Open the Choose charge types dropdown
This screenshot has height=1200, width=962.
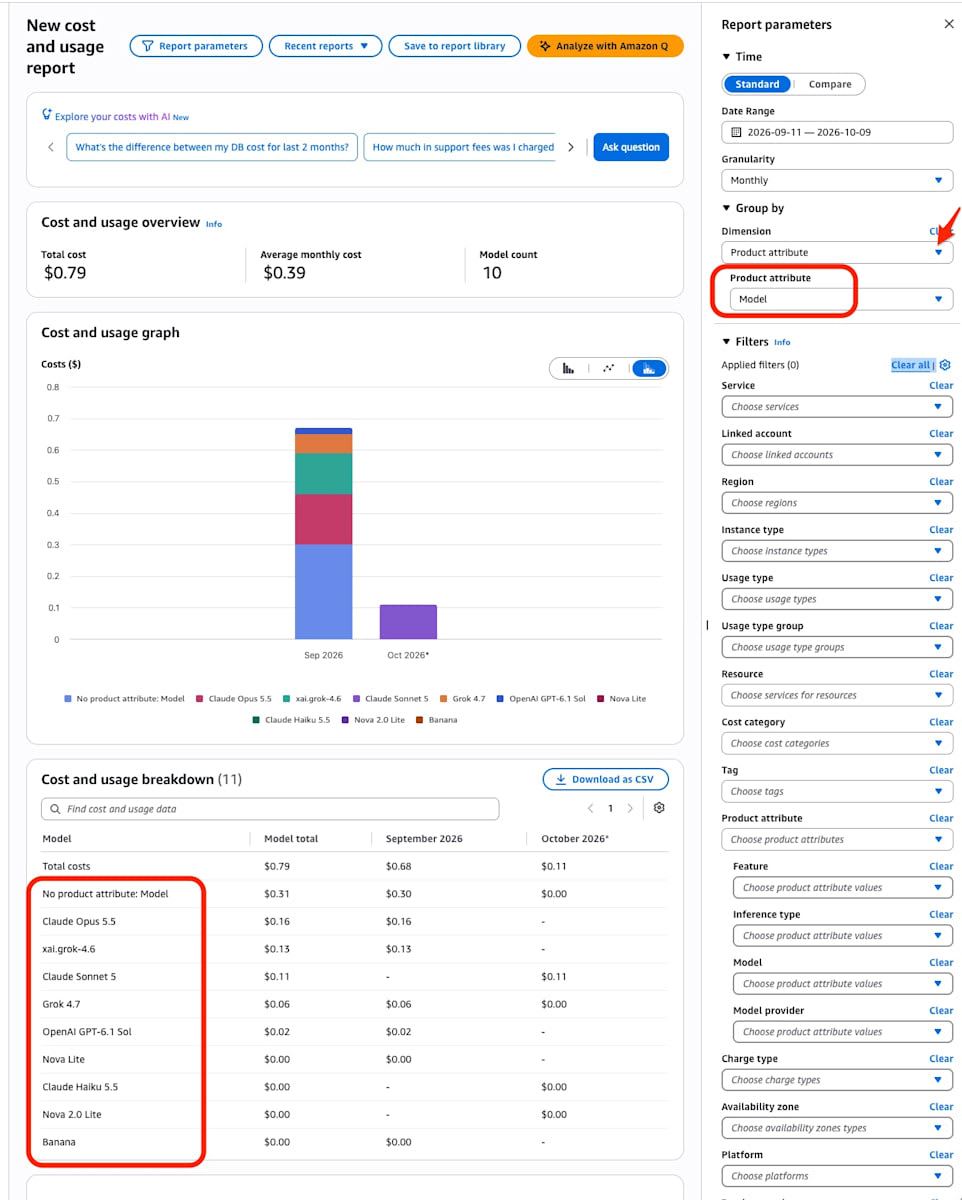[x=837, y=1080]
